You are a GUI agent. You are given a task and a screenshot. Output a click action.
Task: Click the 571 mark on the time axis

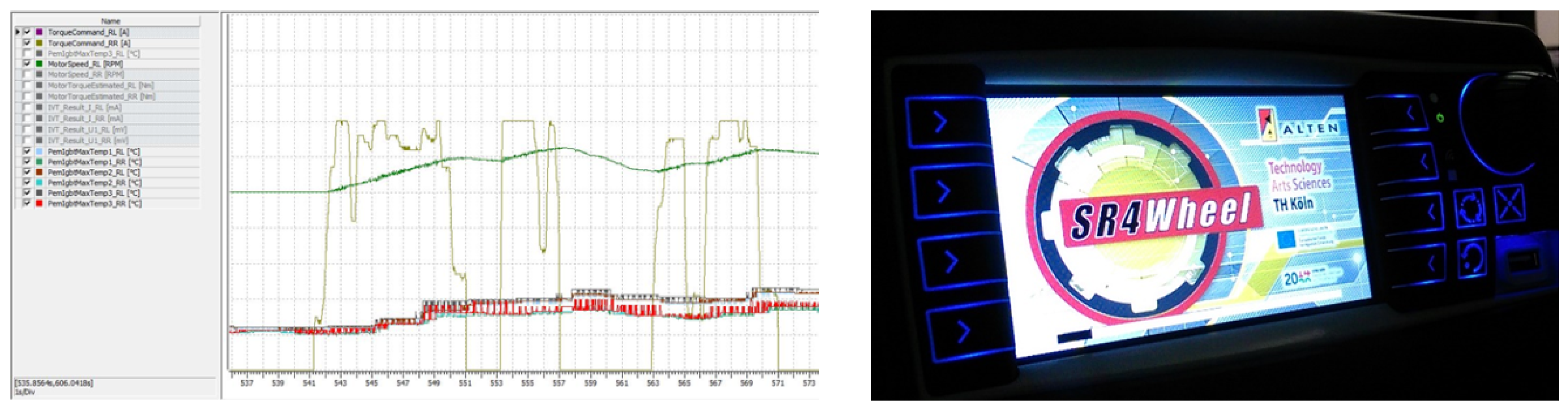click(777, 383)
